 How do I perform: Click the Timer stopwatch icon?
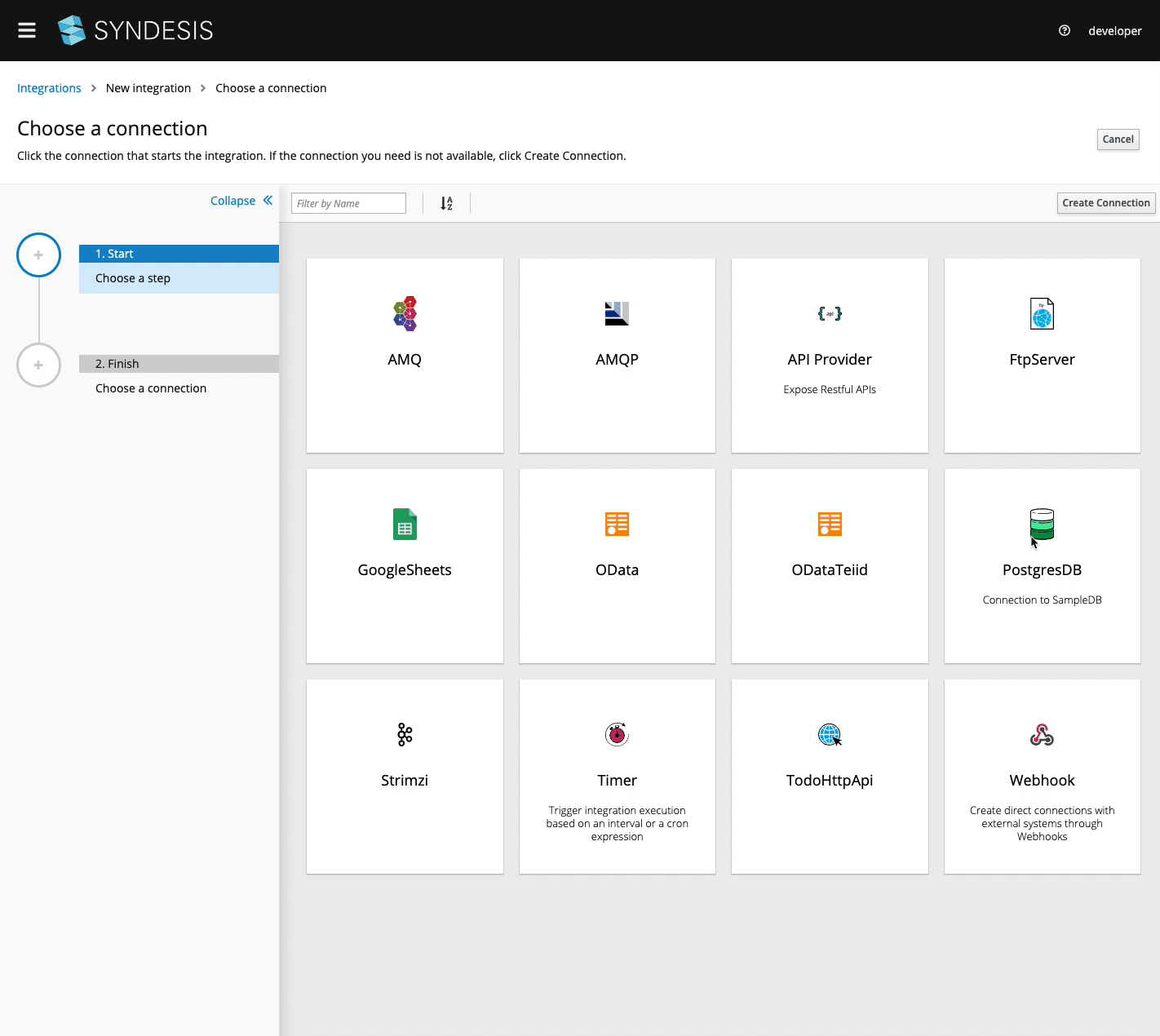(x=617, y=735)
